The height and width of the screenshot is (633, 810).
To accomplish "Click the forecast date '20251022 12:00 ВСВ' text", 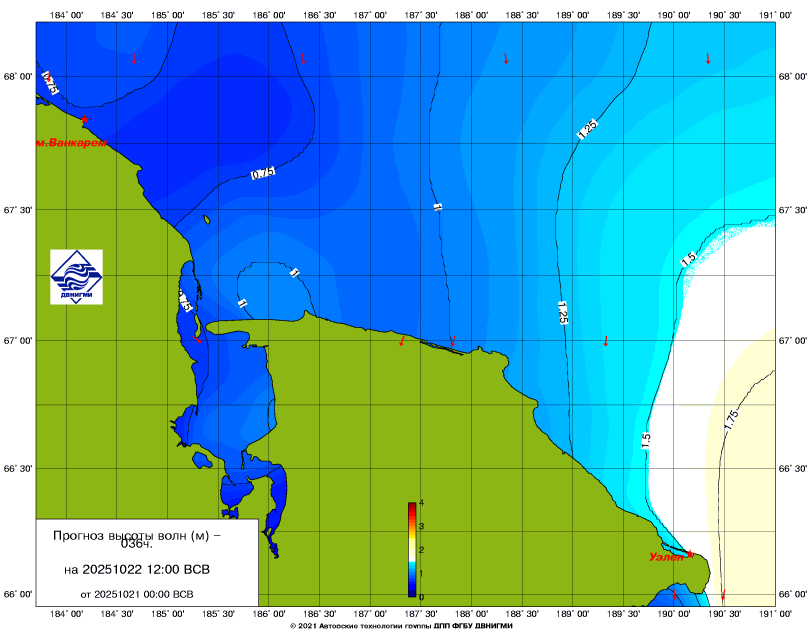I will click(137, 570).
